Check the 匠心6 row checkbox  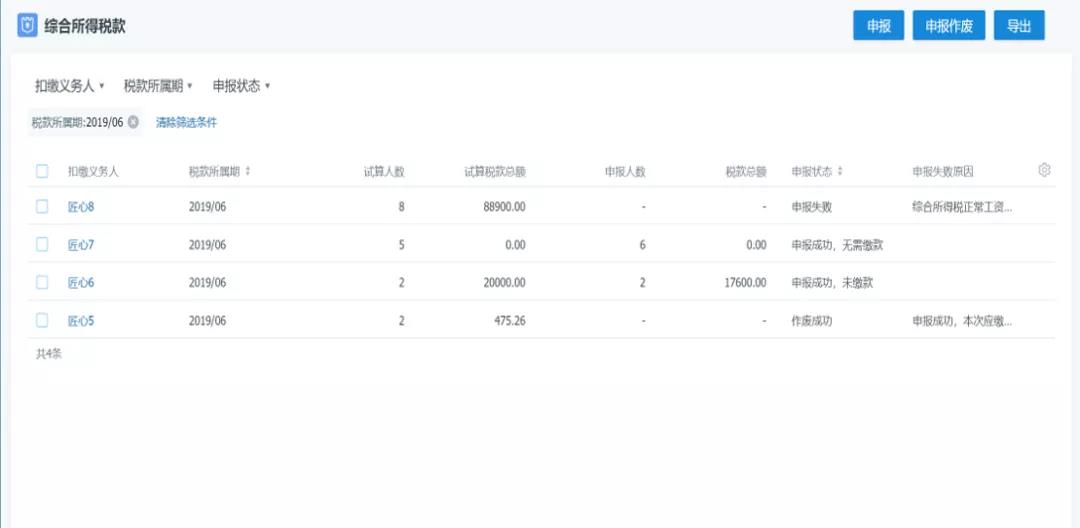42,282
